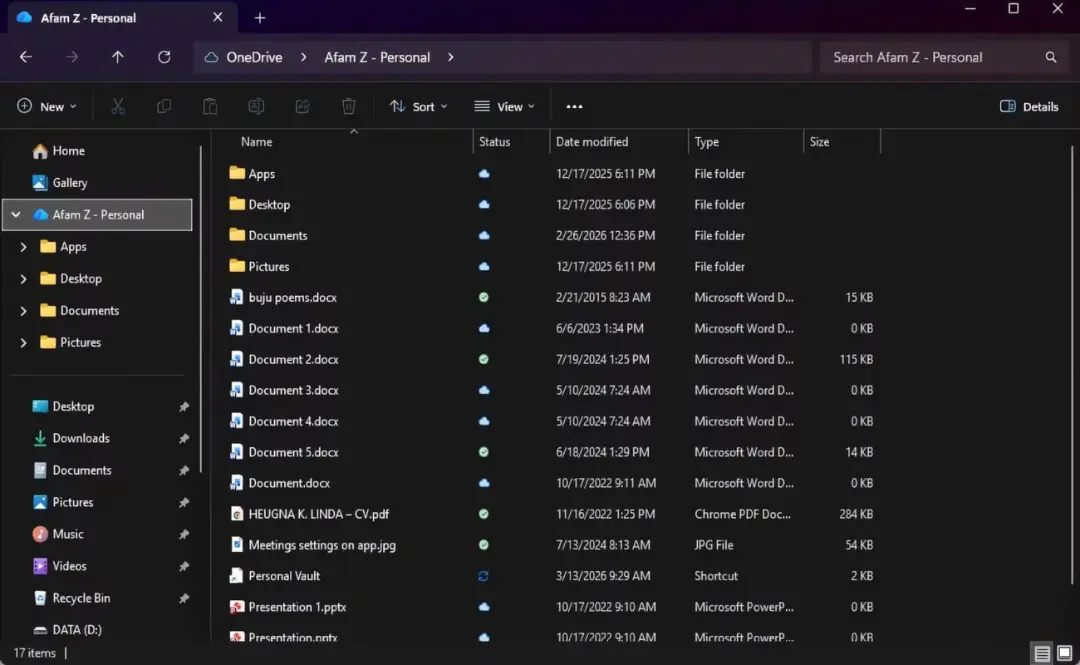Unpin Downloads using its pin icon
This screenshot has height=665, width=1080.
tap(183, 438)
